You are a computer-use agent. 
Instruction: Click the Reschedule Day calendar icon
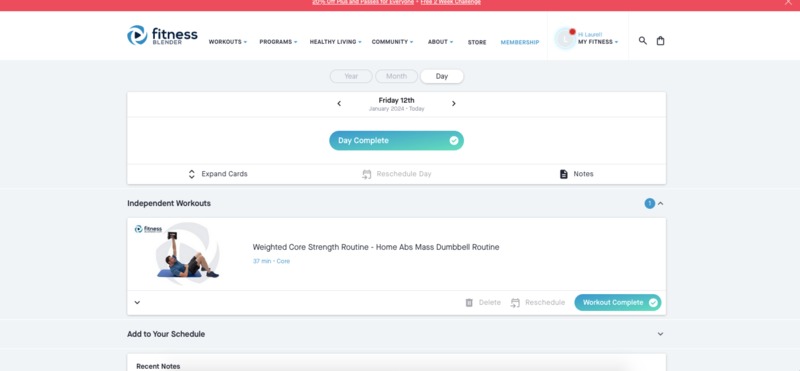click(x=366, y=174)
